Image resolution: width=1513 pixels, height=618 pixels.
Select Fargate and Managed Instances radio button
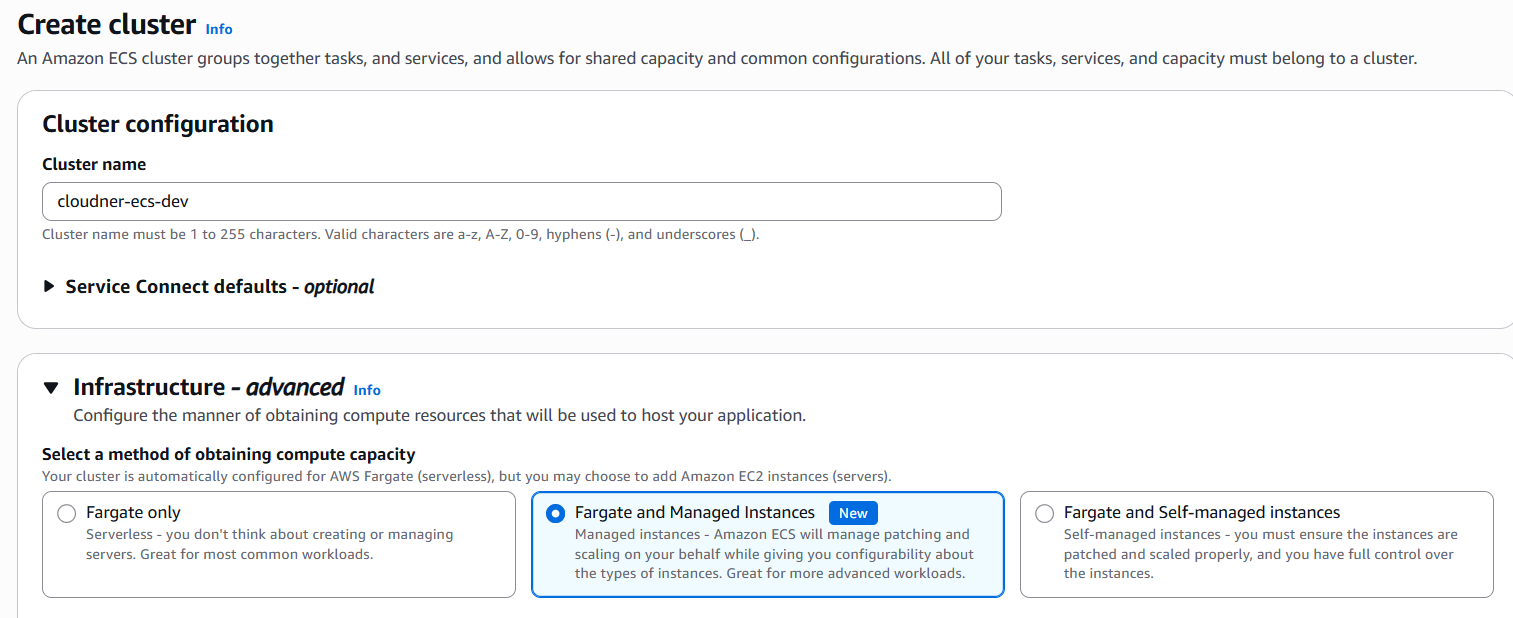[x=555, y=514]
